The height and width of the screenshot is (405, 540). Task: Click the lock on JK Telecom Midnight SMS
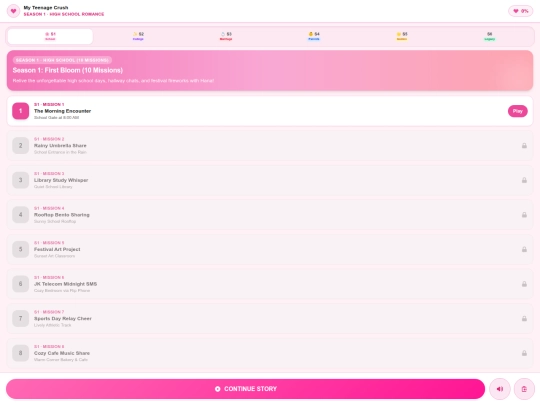[x=524, y=284]
